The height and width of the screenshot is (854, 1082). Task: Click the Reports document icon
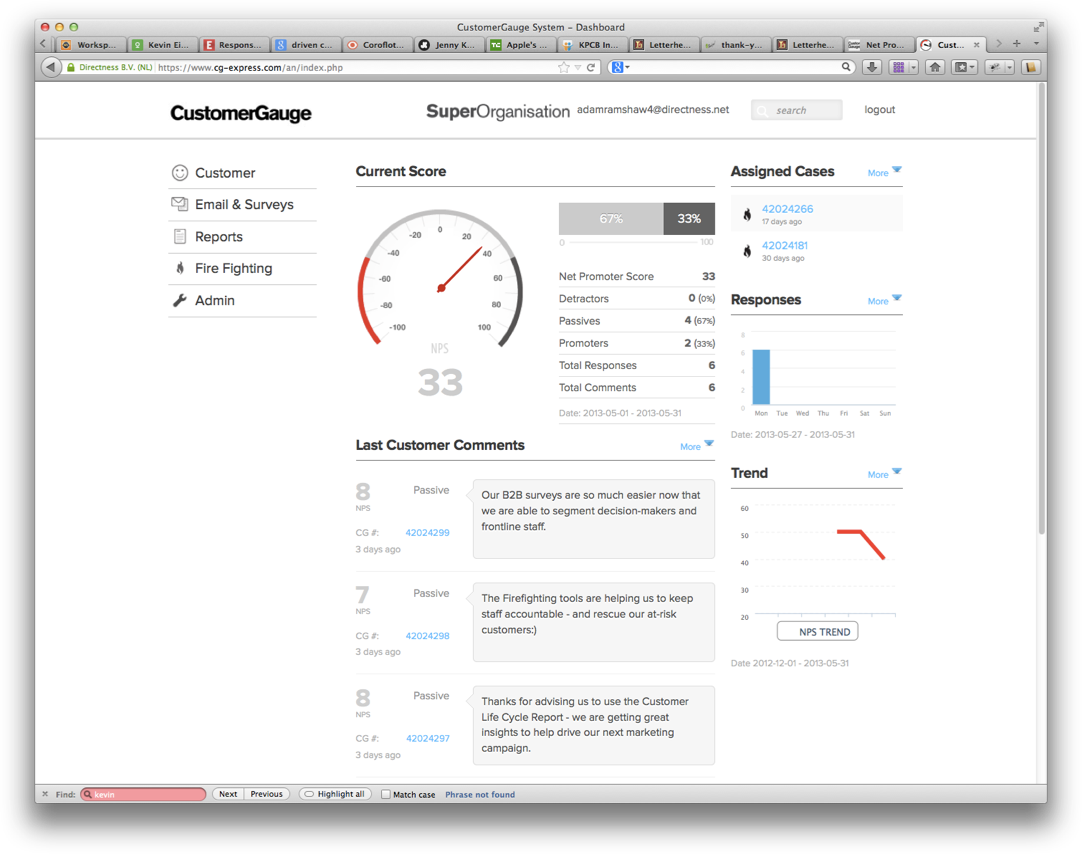[180, 237]
